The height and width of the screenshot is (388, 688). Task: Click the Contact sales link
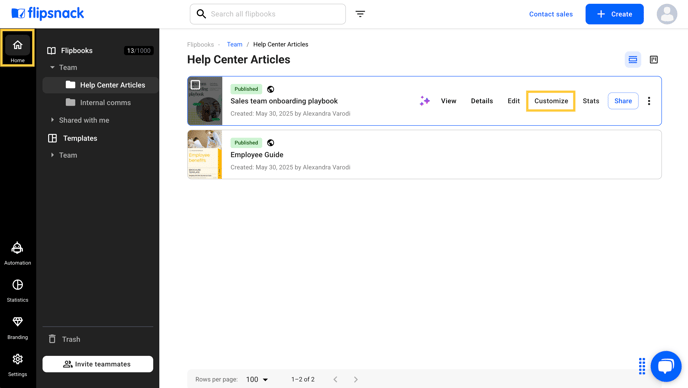coord(551,14)
